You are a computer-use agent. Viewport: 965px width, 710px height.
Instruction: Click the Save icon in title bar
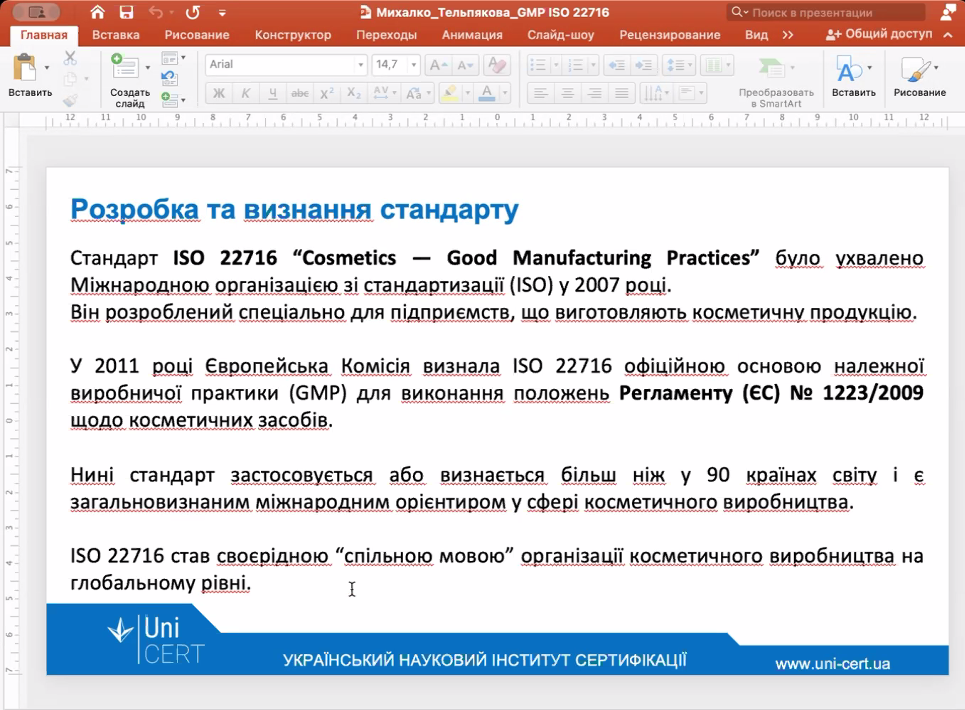[126, 12]
